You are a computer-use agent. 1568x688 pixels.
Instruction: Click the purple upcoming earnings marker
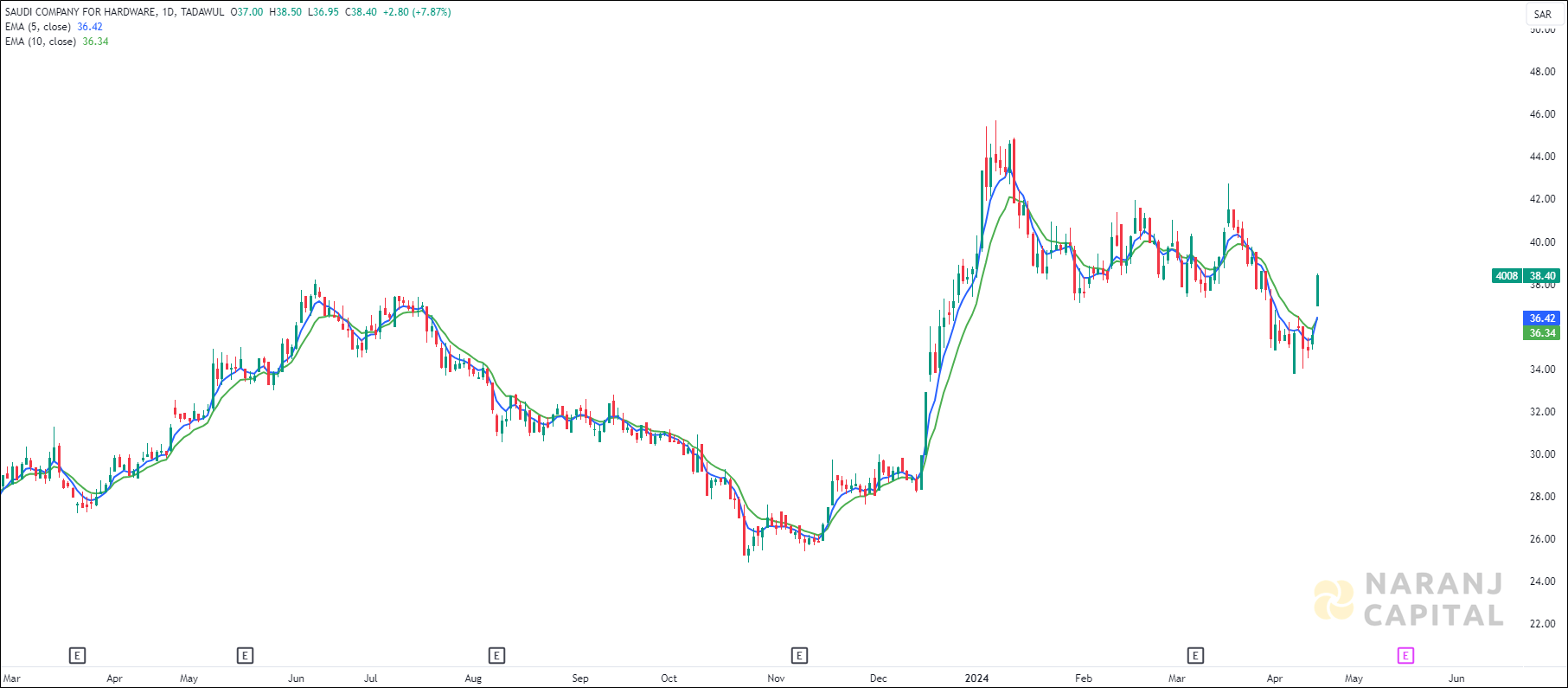click(1405, 656)
